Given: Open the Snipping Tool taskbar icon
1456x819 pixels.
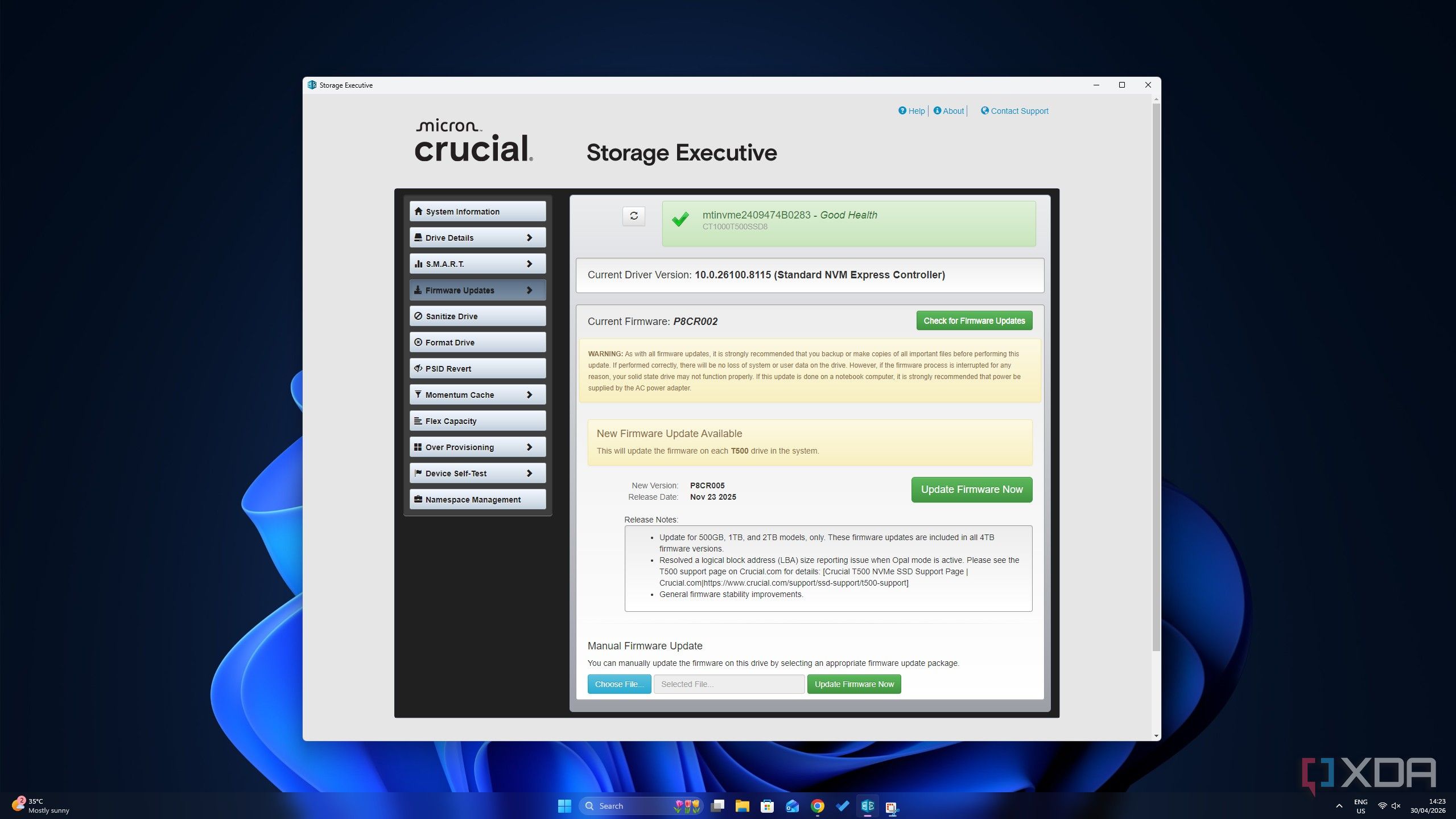Looking at the screenshot, I should pyautogui.click(x=892, y=806).
